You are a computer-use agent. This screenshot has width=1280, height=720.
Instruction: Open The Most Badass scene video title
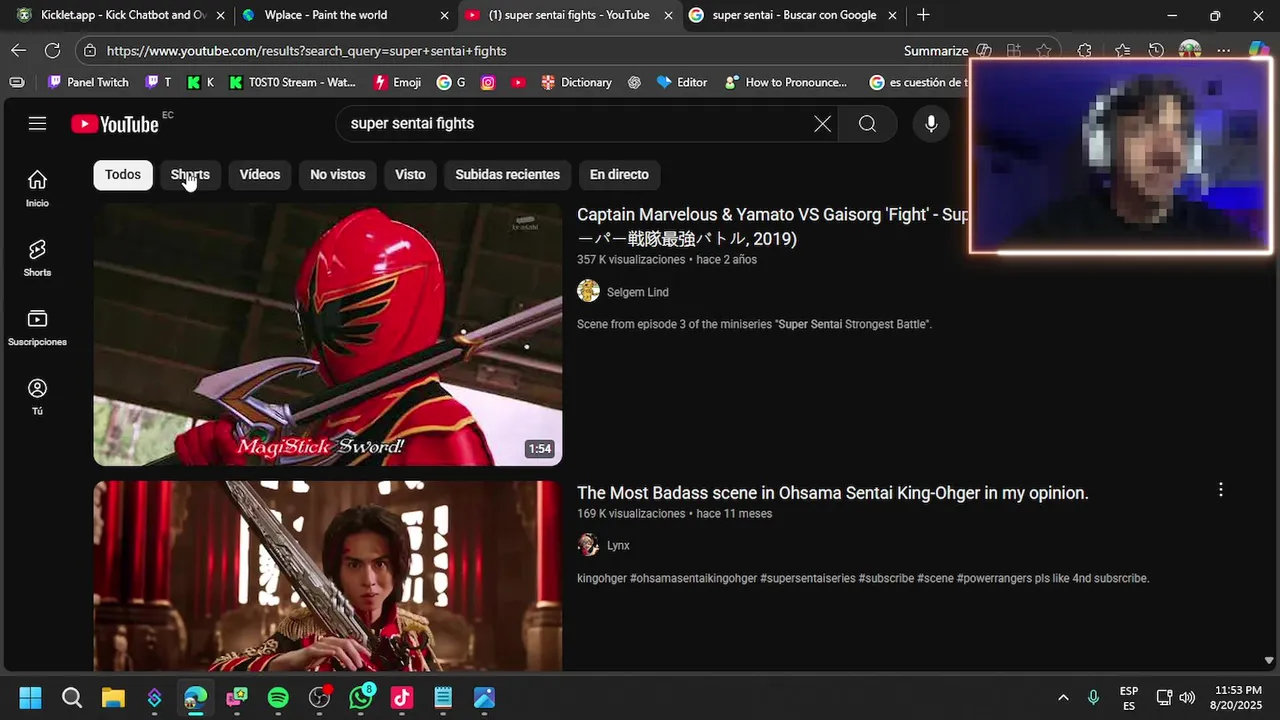(833, 492)
